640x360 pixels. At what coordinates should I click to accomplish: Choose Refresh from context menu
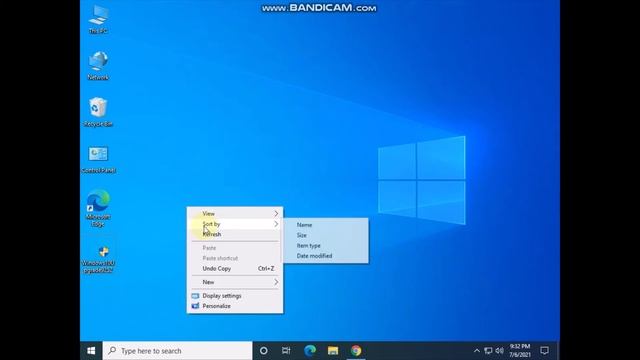pyautogui.click(x=235, y=234)
